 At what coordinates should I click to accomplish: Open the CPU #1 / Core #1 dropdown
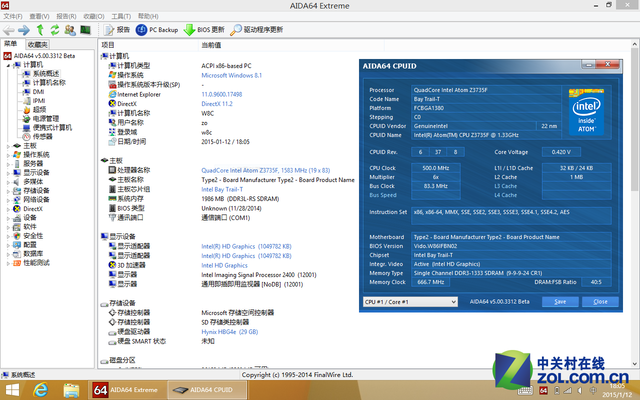tap(410, 302)
